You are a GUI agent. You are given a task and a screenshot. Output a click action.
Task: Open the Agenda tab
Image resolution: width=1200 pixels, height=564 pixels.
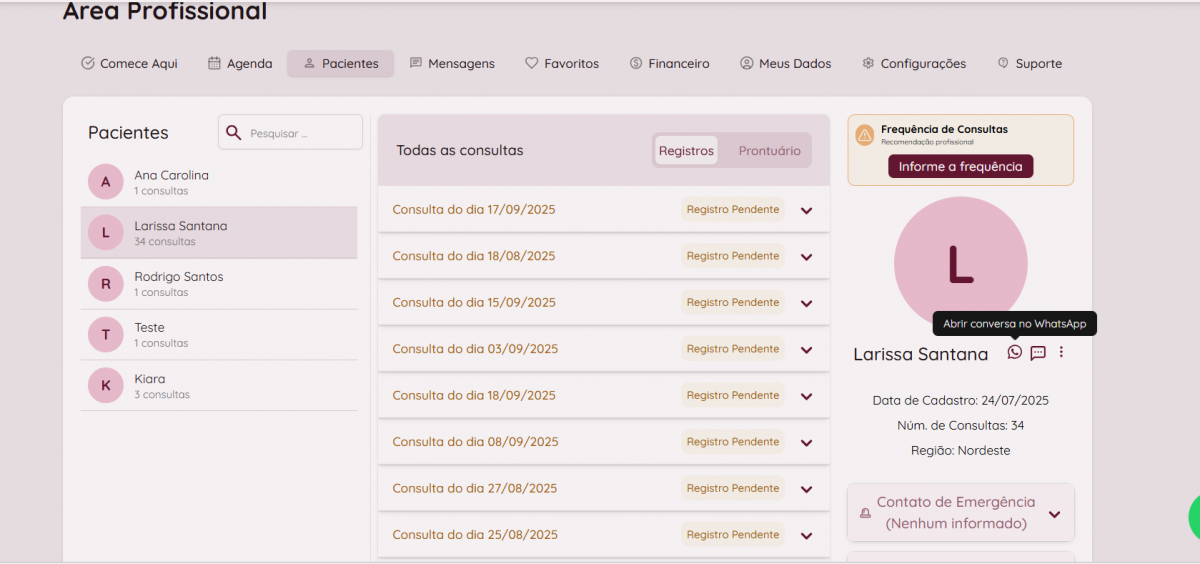pyautogui.click(x=240, y=64)
